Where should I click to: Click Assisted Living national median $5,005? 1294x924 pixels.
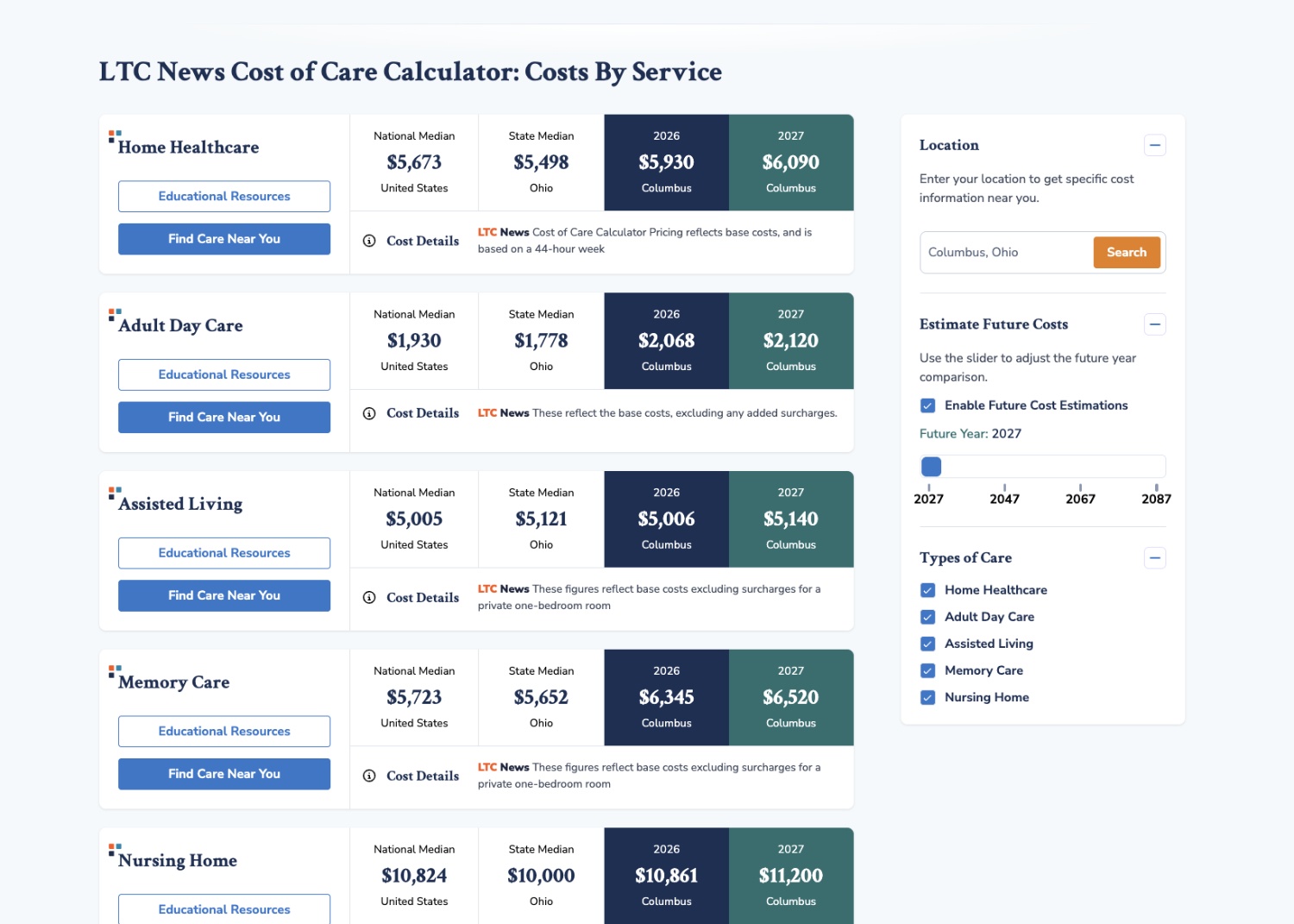tap(414, 519)
